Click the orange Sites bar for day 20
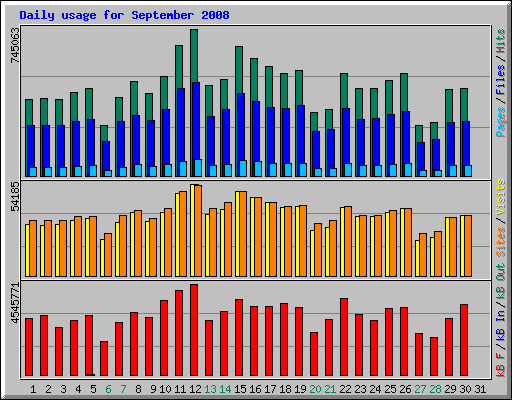The width and height of the screenshot is (512, 400). [x=318, y=250]
